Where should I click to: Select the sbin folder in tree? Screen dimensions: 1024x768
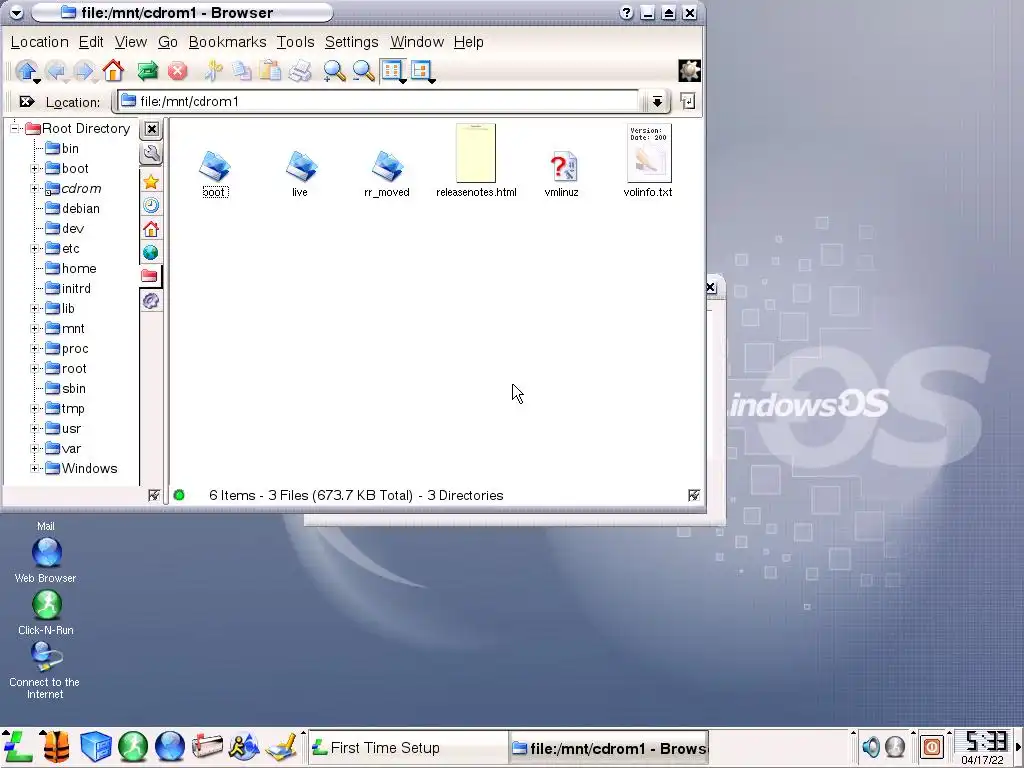tap(65, 389)
